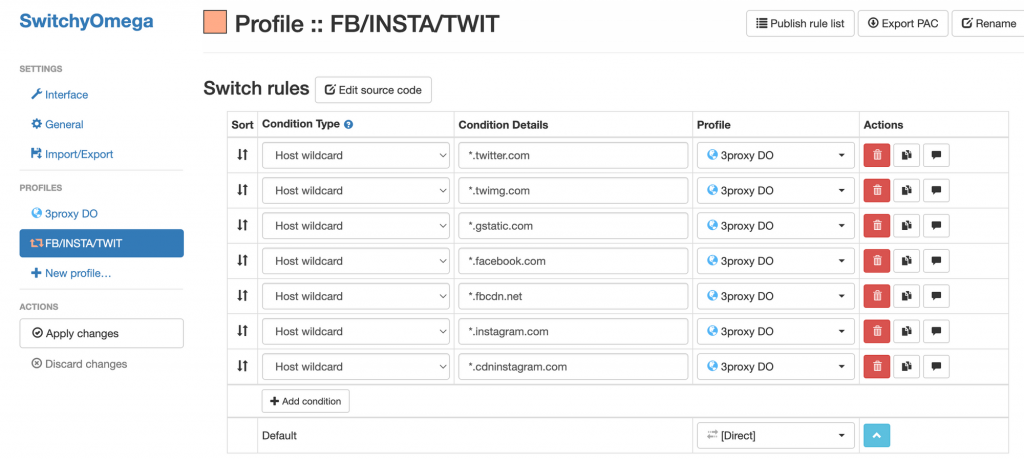Add note to *.cdninstagram.com rule

936,367
